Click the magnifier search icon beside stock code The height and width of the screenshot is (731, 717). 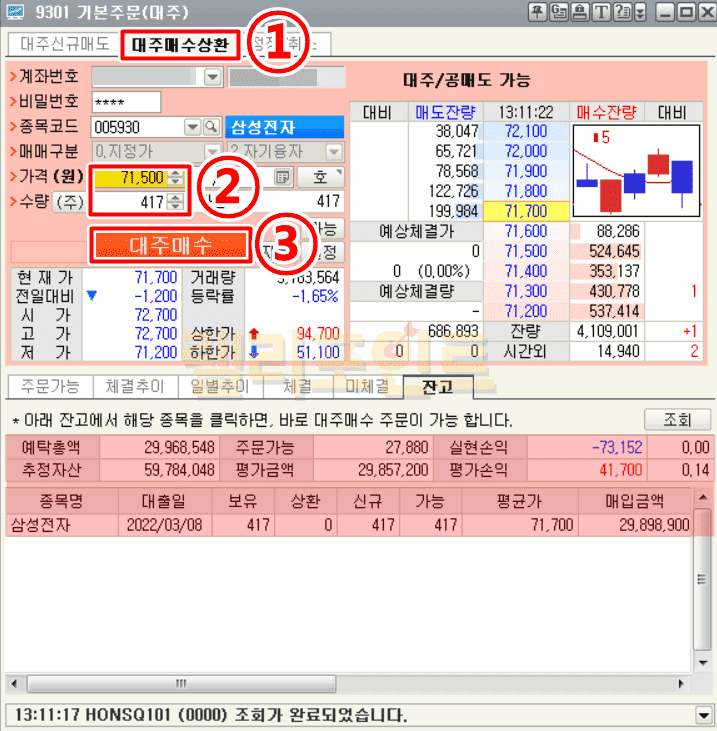click(x=211, y=127)
